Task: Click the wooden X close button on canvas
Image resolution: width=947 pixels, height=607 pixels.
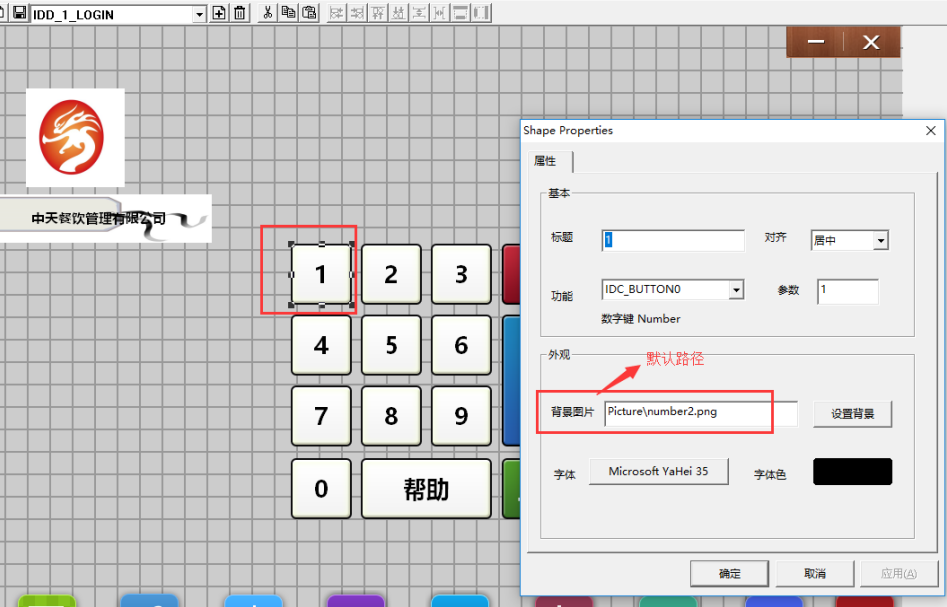Action: [x=872, y=42]
